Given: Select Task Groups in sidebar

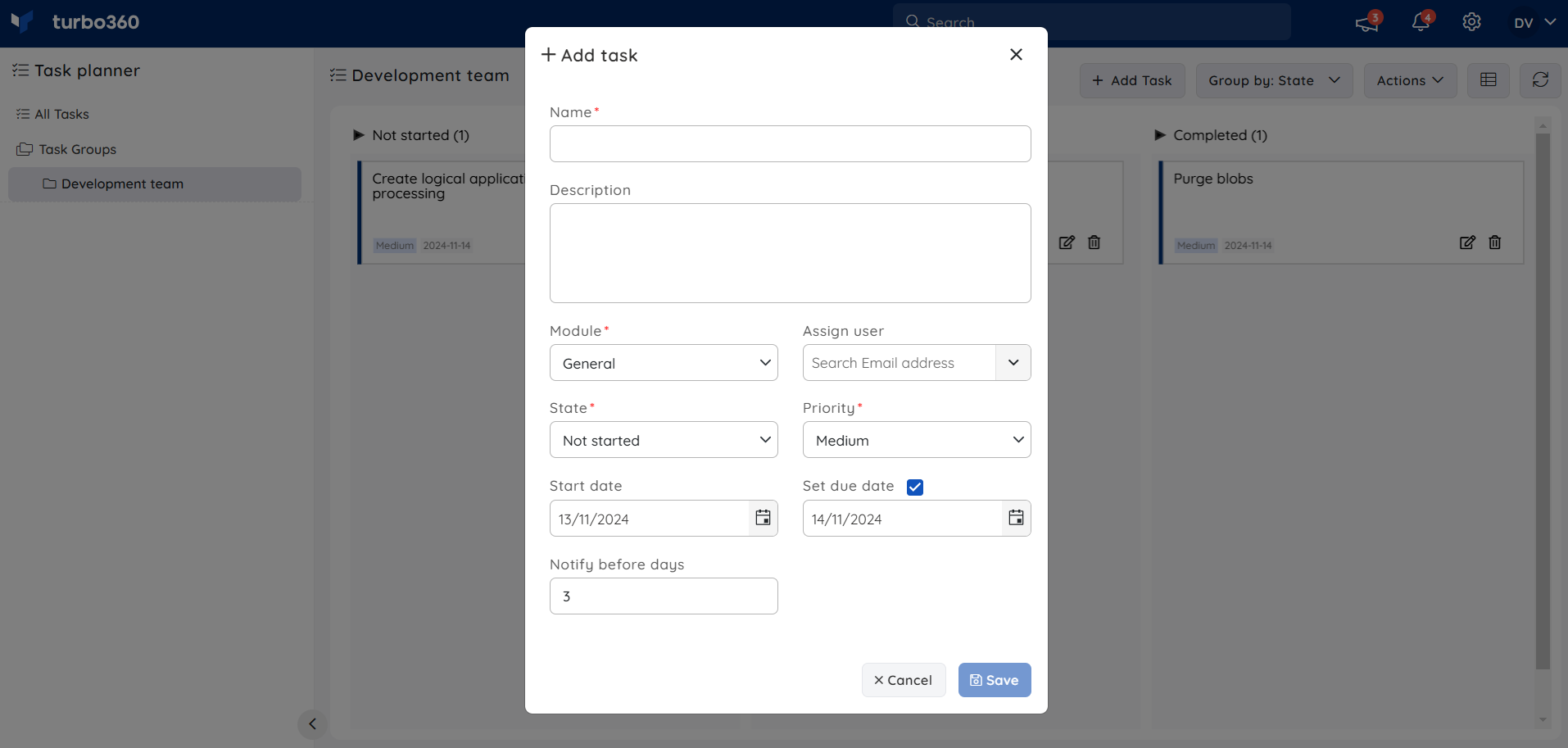Looking at the screenshot, I should (x=67, y=149).
